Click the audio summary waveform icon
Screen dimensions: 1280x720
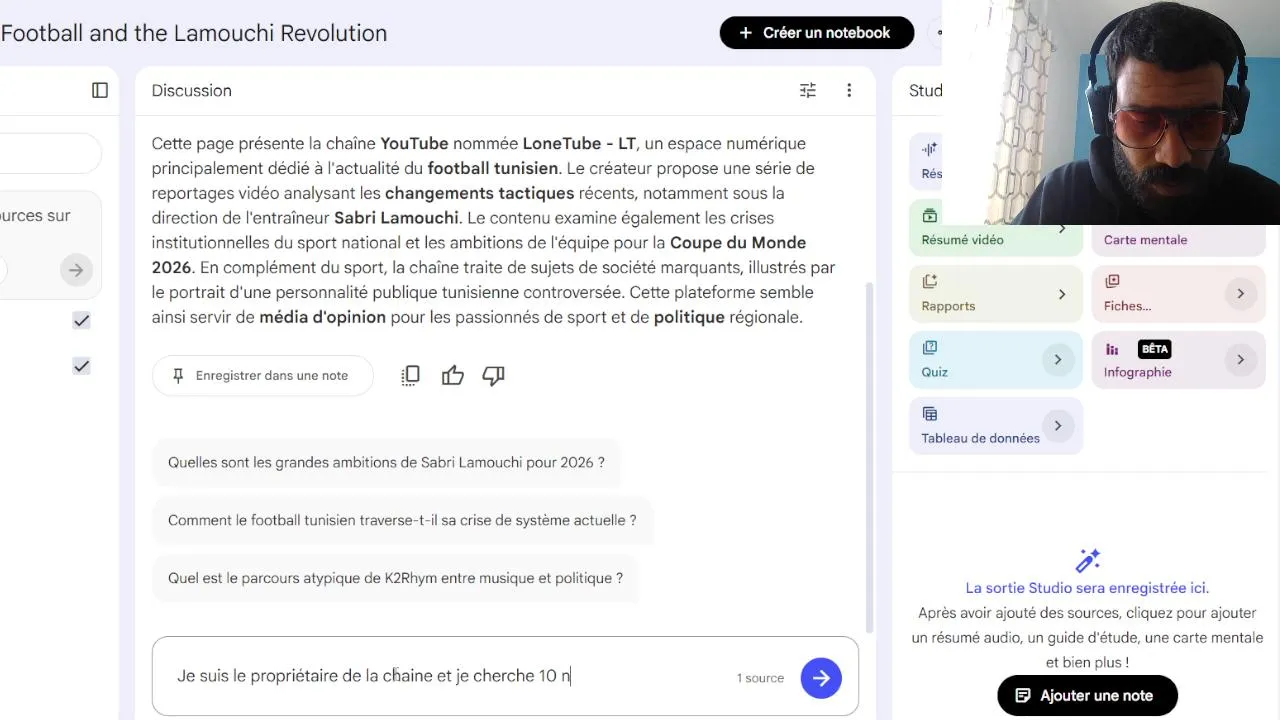point(930,149)
